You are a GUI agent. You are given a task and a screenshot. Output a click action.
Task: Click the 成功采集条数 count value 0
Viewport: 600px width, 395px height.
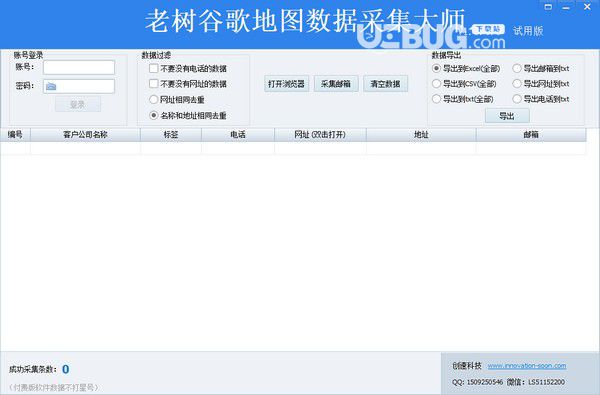pos(65,369)
